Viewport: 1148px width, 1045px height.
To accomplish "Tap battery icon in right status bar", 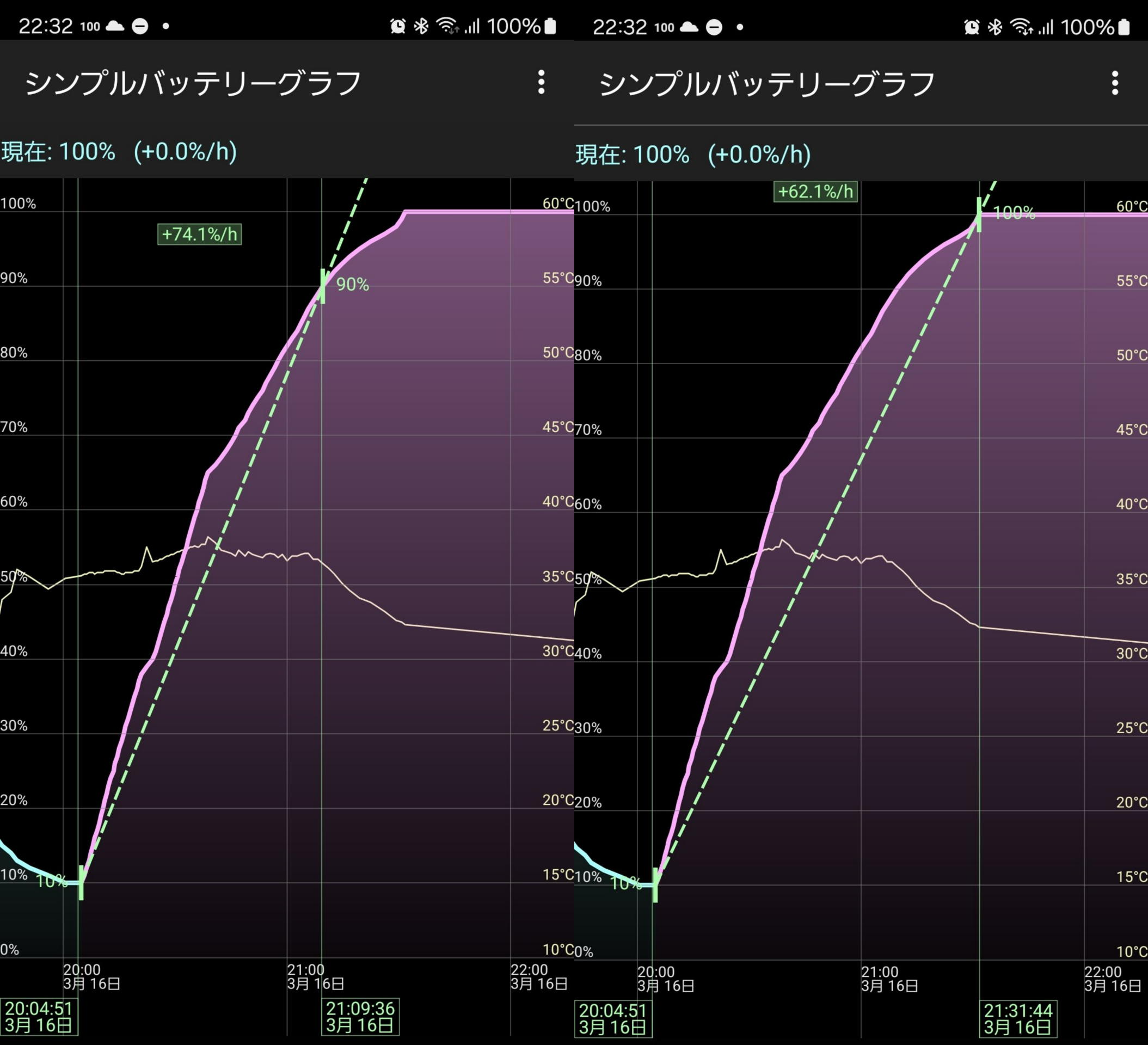I will [x=1124, y=27].
